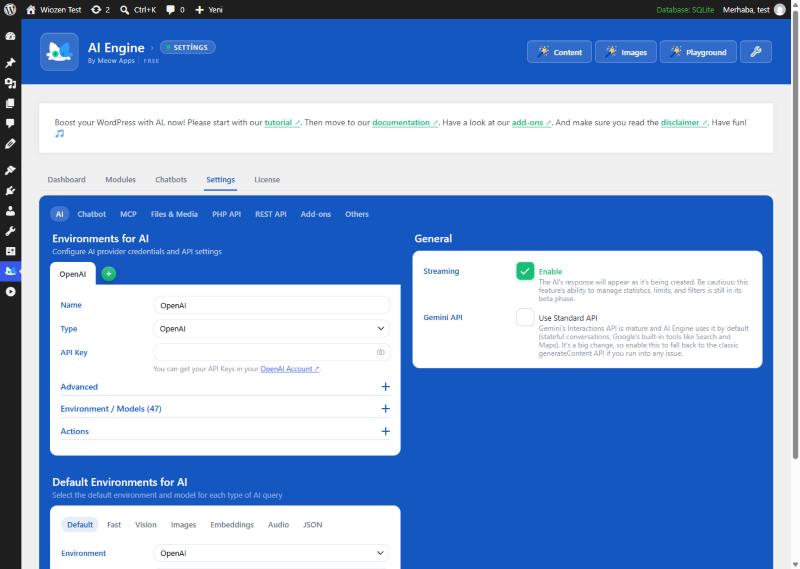Open Users sidebar icon
Image resolution: width=800 pixels, height=569 pixels.
point(10,211)
